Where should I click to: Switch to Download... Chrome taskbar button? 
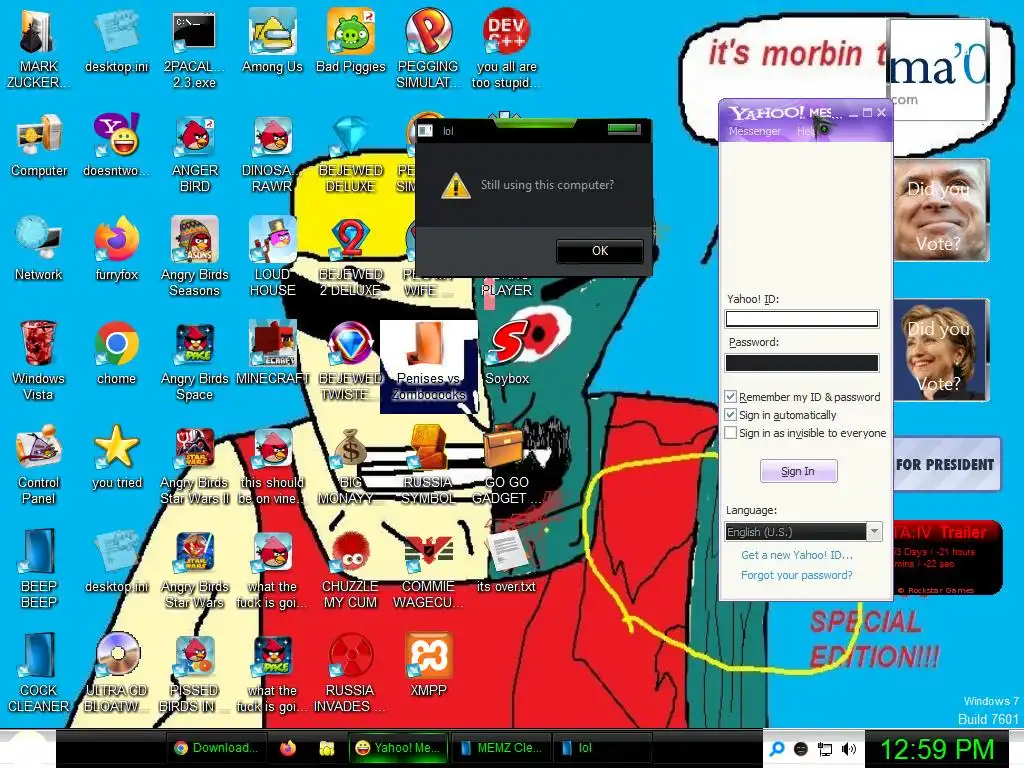(x=216, y=748)
